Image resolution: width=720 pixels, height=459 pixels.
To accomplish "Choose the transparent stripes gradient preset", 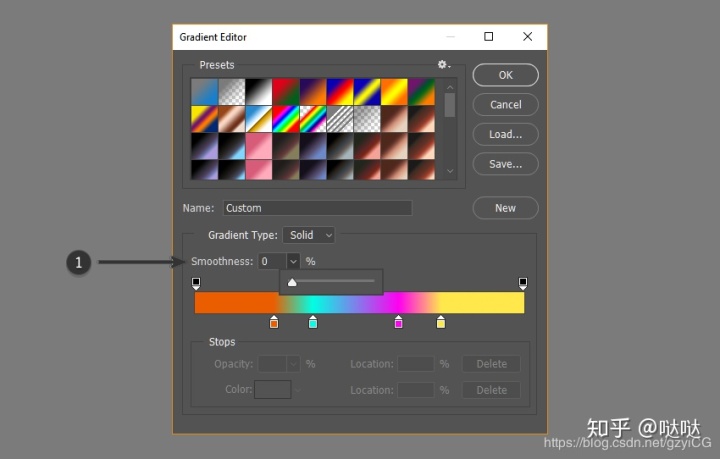I will (340, 119).
